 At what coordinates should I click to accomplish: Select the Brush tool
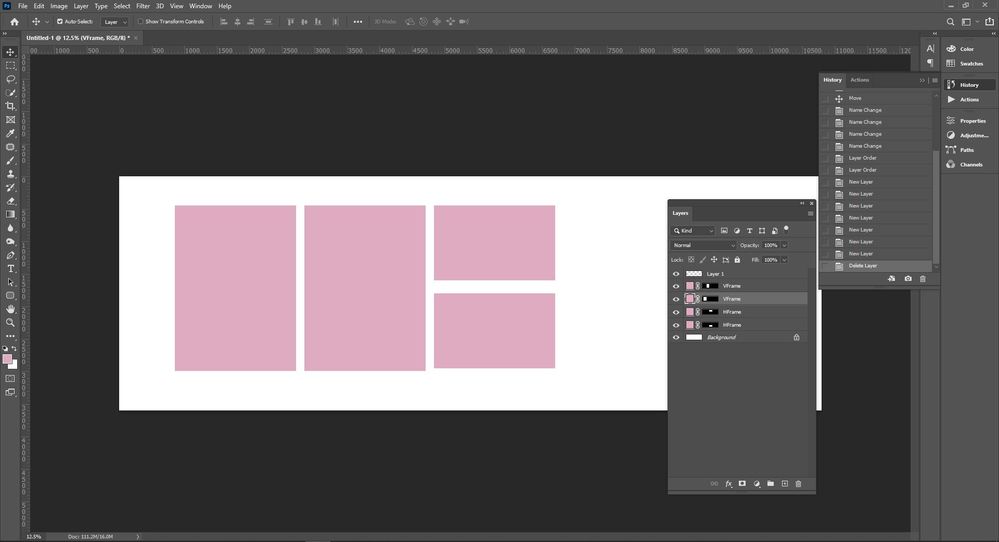tap(10, 160)
